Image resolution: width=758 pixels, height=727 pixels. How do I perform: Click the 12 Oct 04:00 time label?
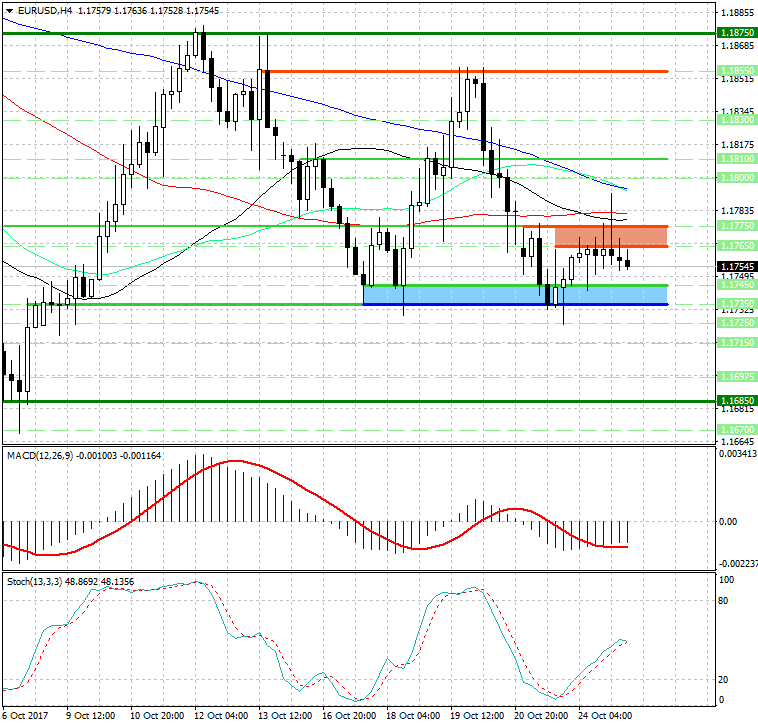coord(222,716)
